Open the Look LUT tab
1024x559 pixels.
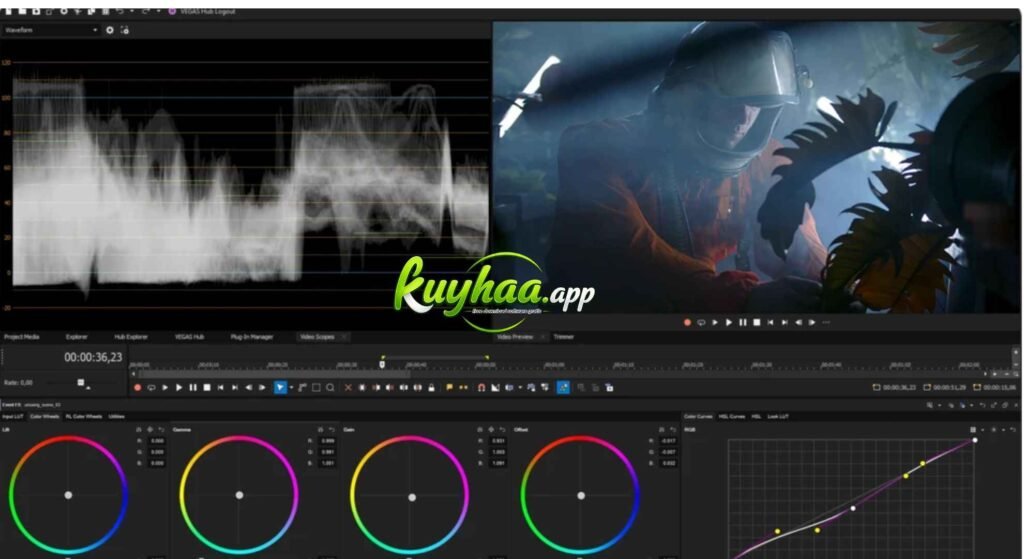[x=777, y=416]
